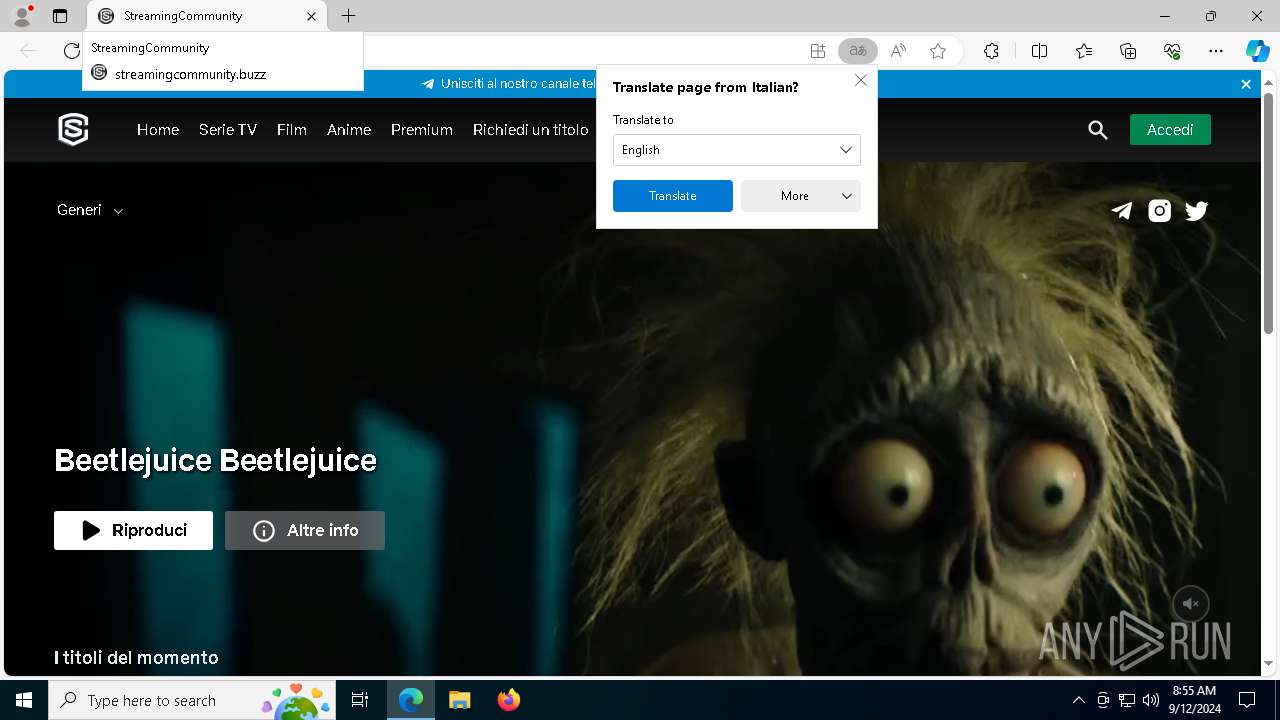Open a new browser tab

pos(348,16)
